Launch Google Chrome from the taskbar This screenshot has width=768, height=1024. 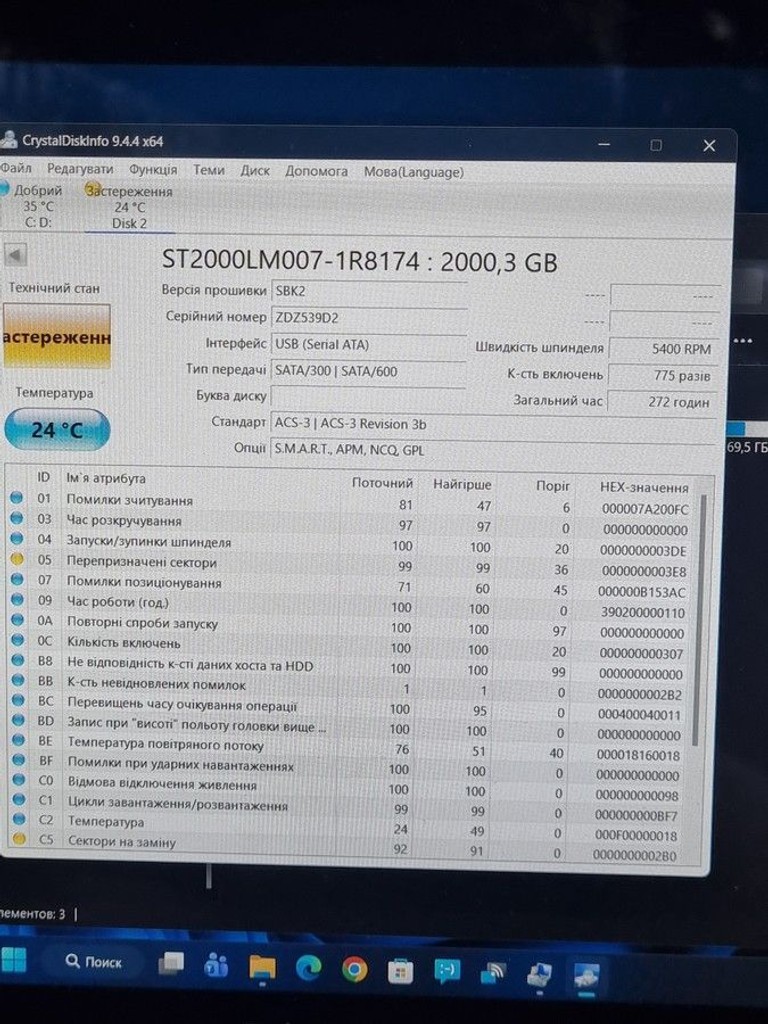coord(355,970)
